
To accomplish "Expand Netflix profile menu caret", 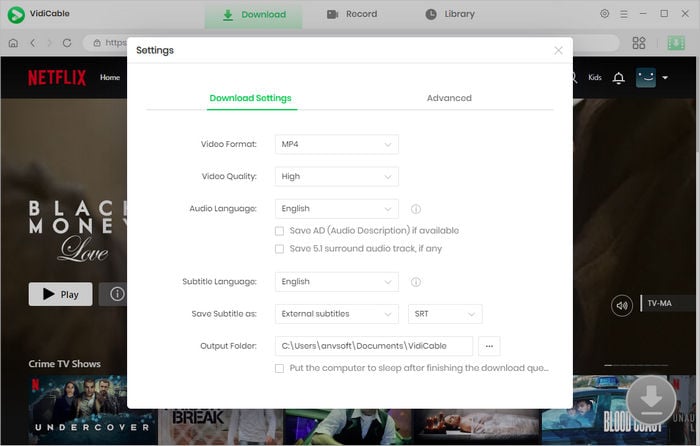I will click(665, 78).
